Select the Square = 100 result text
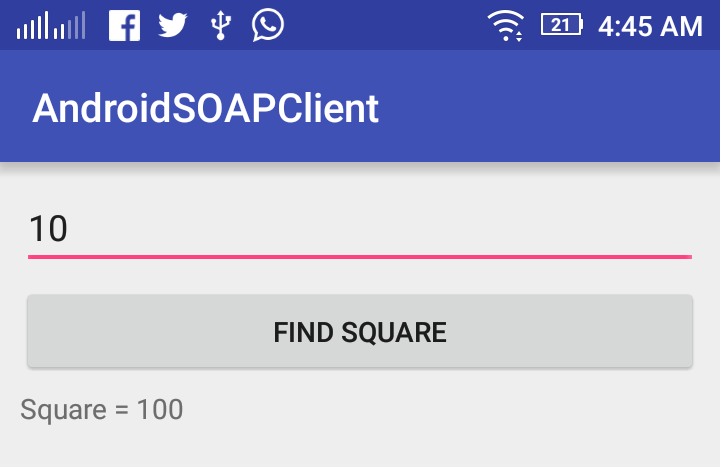Screen dimensions: 720x467 coord(101,410)
